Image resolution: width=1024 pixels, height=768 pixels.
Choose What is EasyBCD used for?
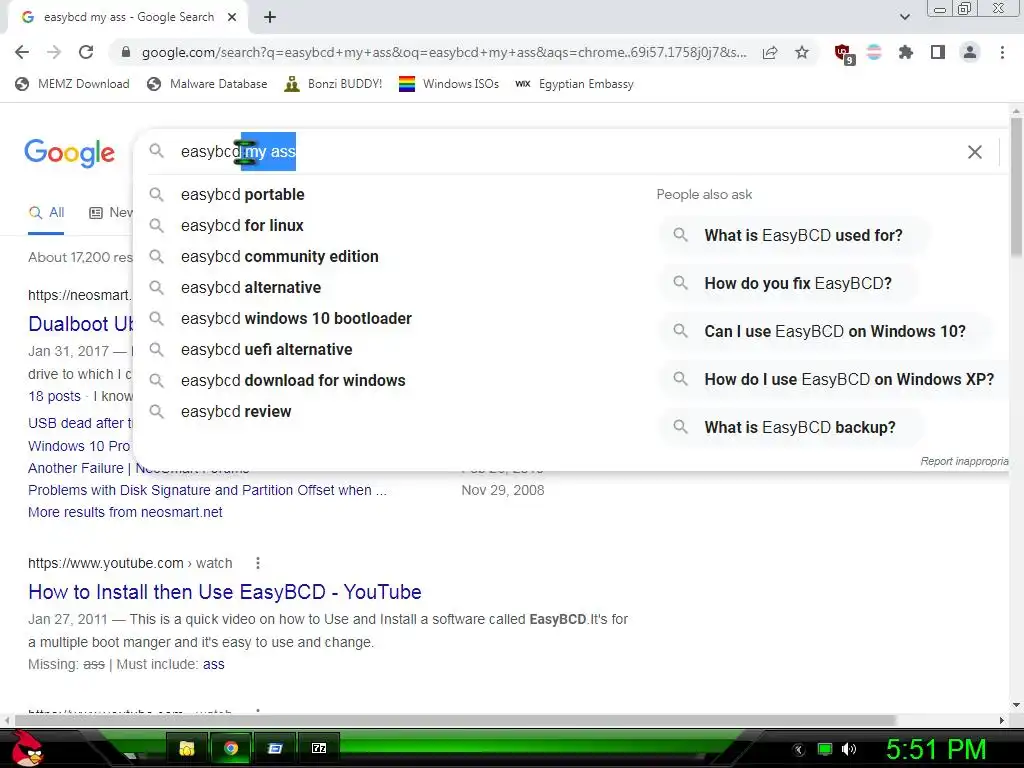[792, 235]
